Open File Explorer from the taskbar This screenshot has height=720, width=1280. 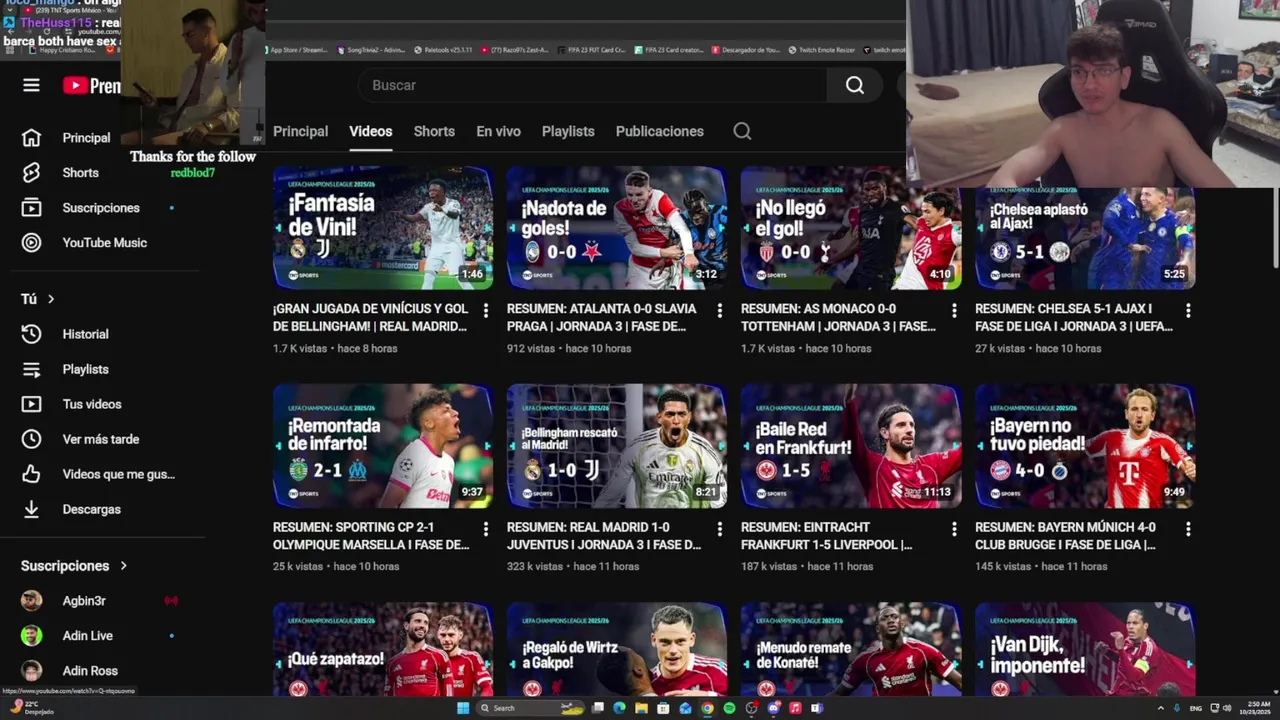(641, 708)
